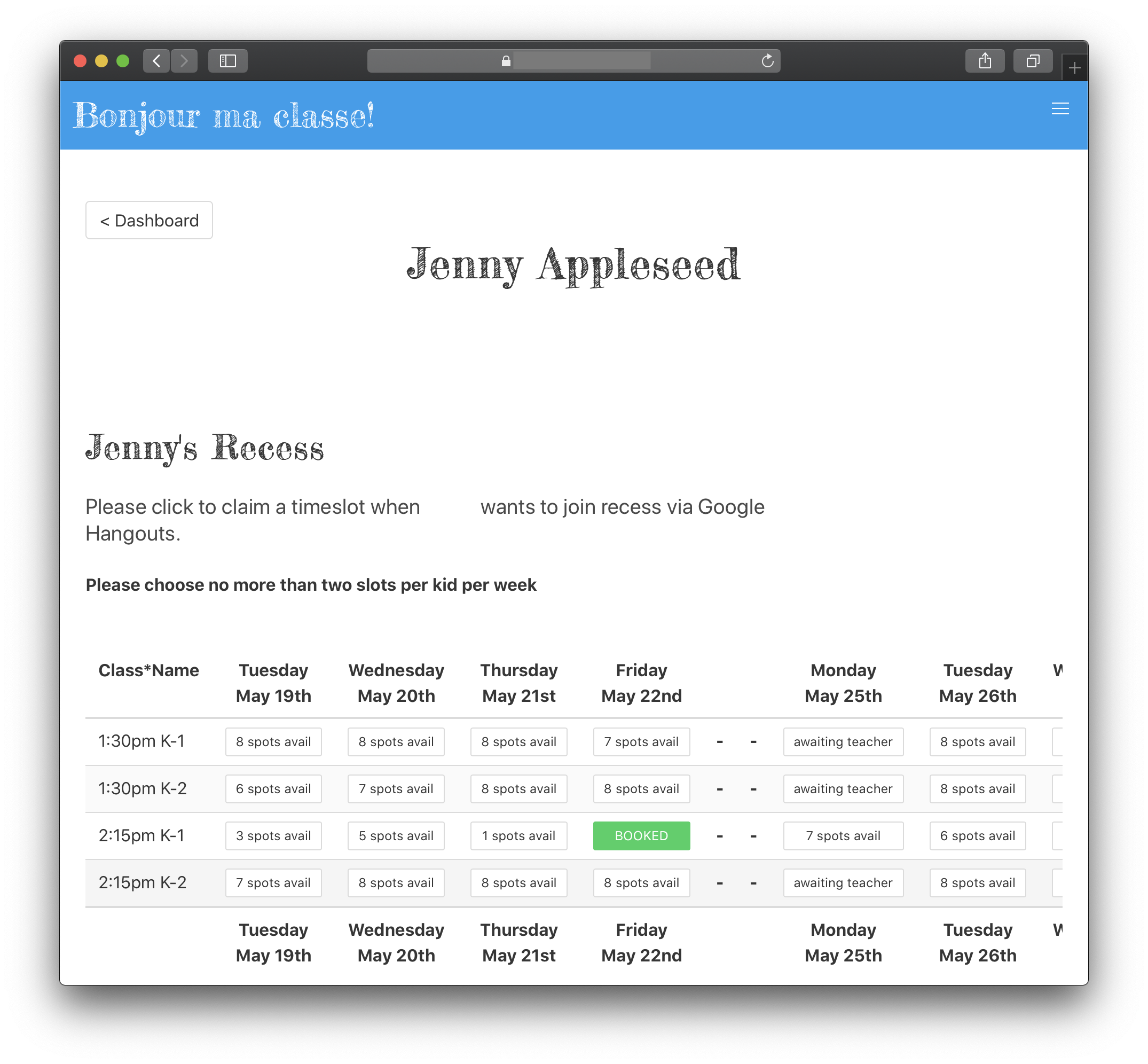Unbook the green BOOKED slot
The height and width of the screenshot is (1064, 1148).
pyautogui.click(x=641, y=835)
